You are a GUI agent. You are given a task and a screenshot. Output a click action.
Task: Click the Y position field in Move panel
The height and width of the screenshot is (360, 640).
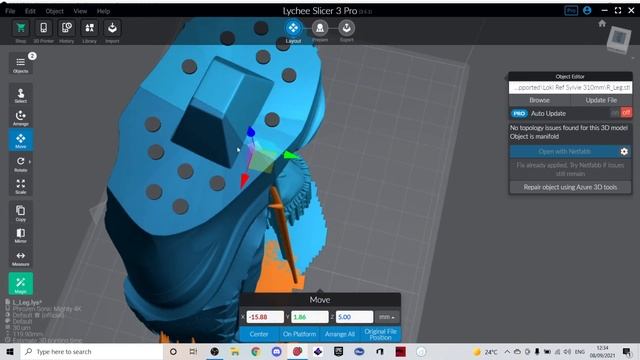tap(309, 317)
